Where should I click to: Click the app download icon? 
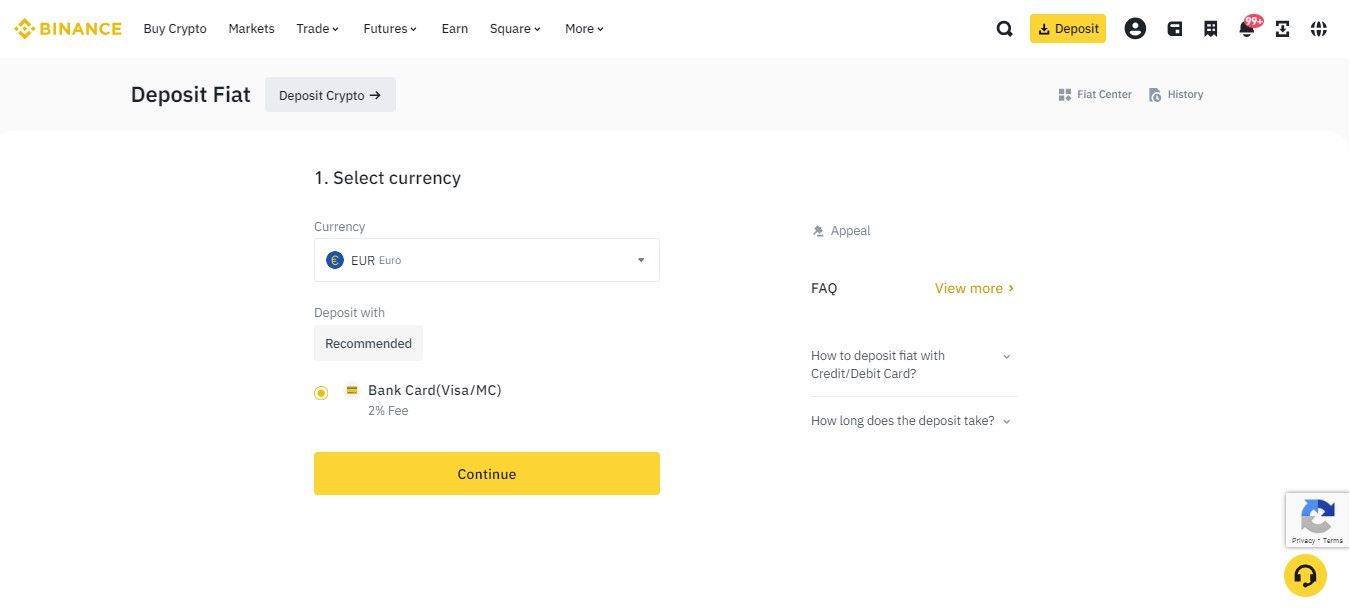[x=1283, y=29]
